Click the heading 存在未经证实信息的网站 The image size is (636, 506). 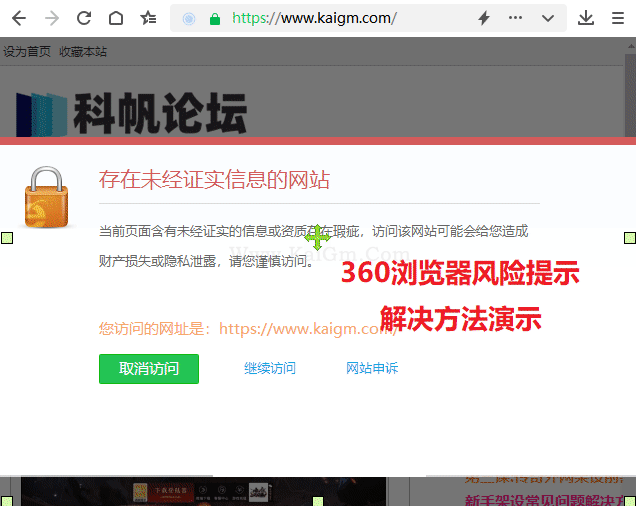coord(214,180)
